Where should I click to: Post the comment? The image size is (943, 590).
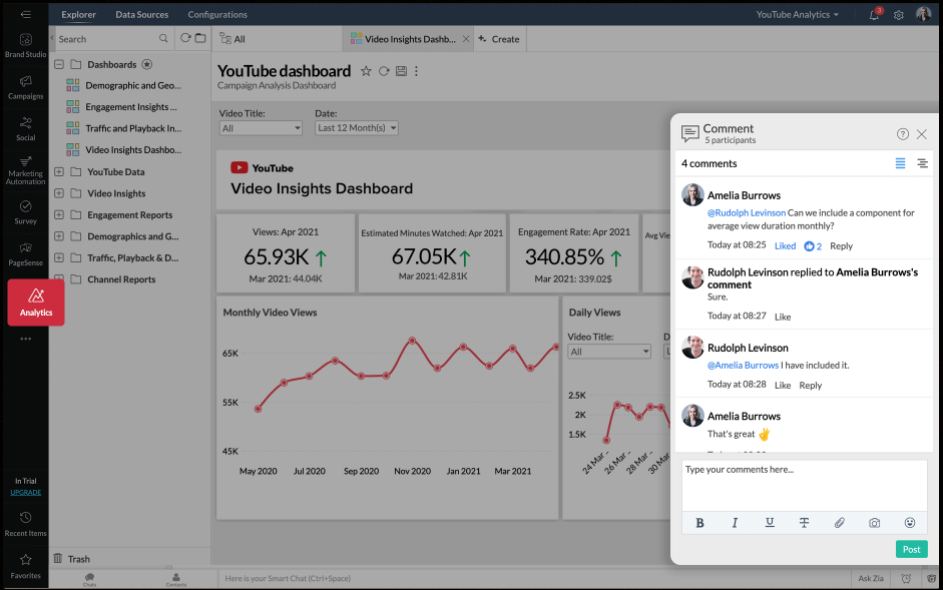(x=911, y=549)
